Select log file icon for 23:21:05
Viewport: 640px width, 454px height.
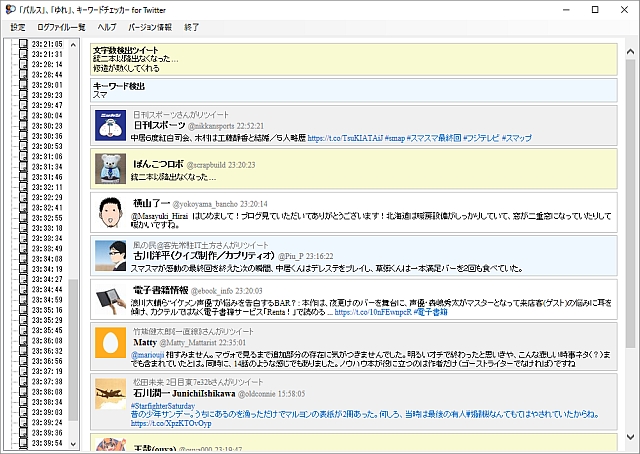(x=23, y=44)
